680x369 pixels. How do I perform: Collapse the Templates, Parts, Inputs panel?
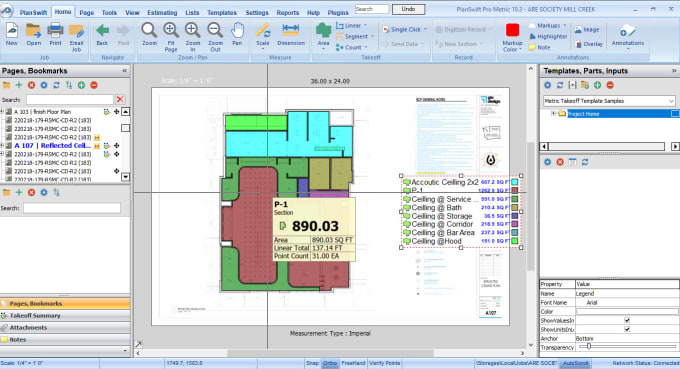point(674,71)
